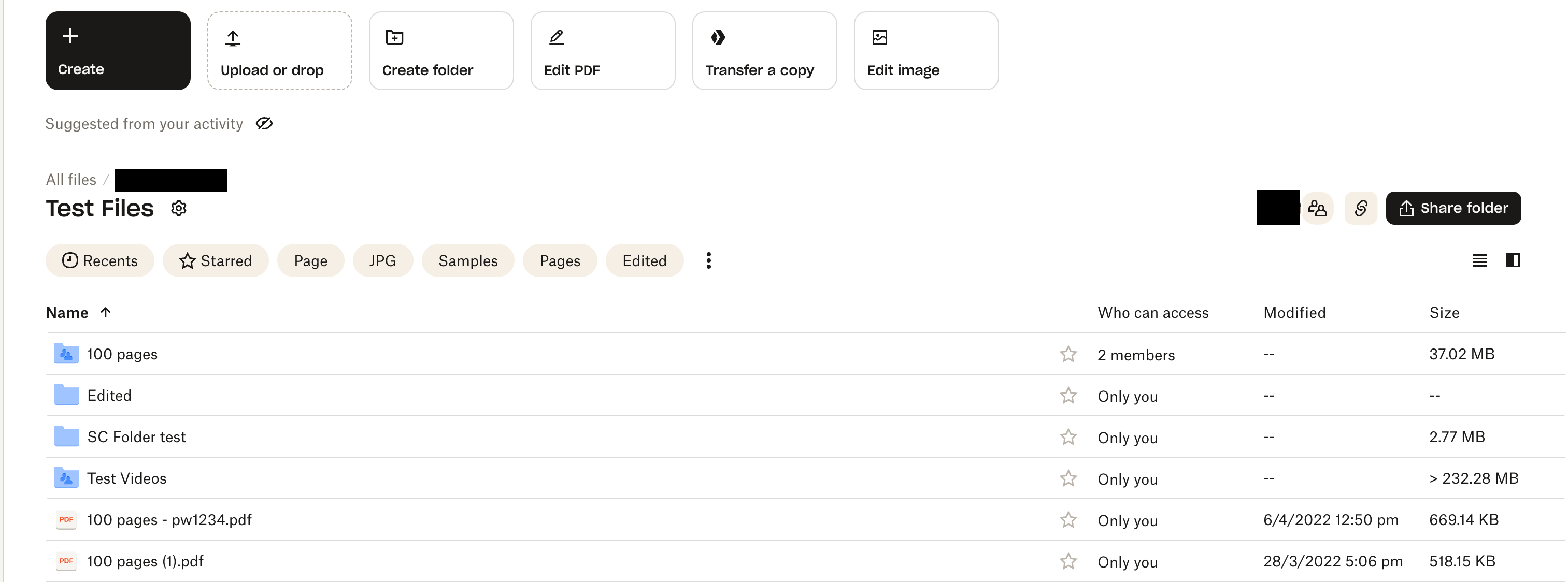Open the Create dropdown button

(x=118, y=51)
